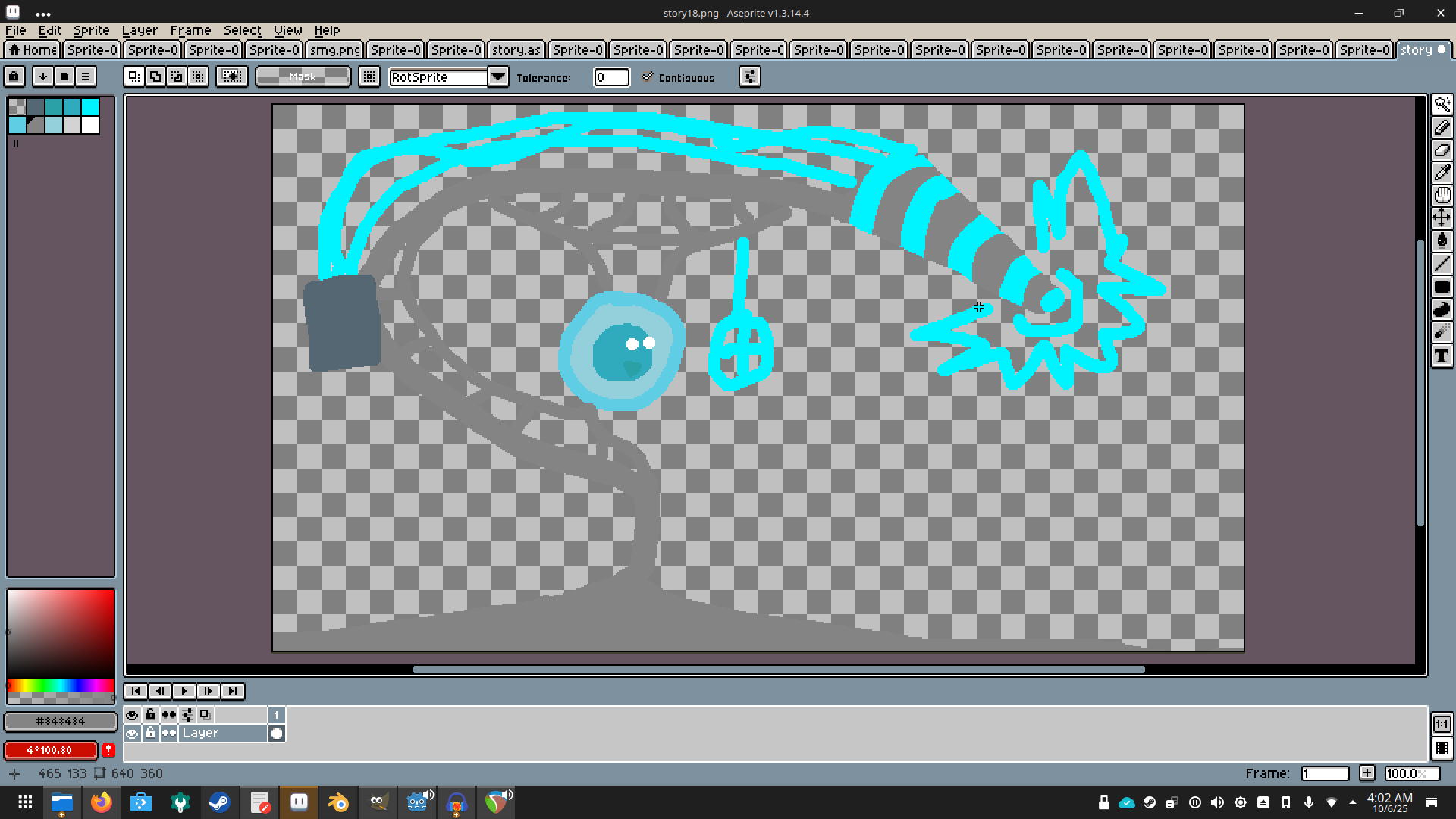Viewport: 1456px width, 819px height.
Task: Expand the RotSprite algorithm dropdown
Action: (x=497, y=77)
